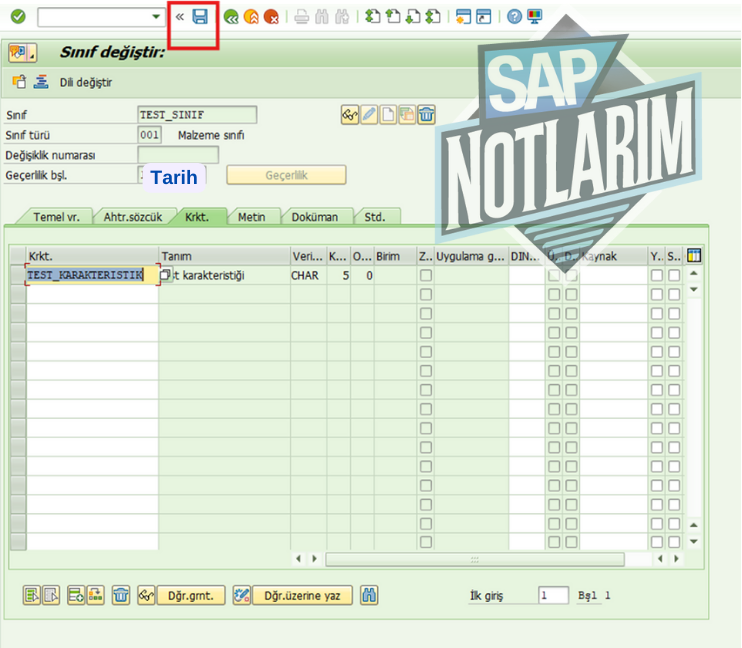Open the command field dropdown arrow
The height and width of the screenshot is (648, 742).
coord(156,17)
